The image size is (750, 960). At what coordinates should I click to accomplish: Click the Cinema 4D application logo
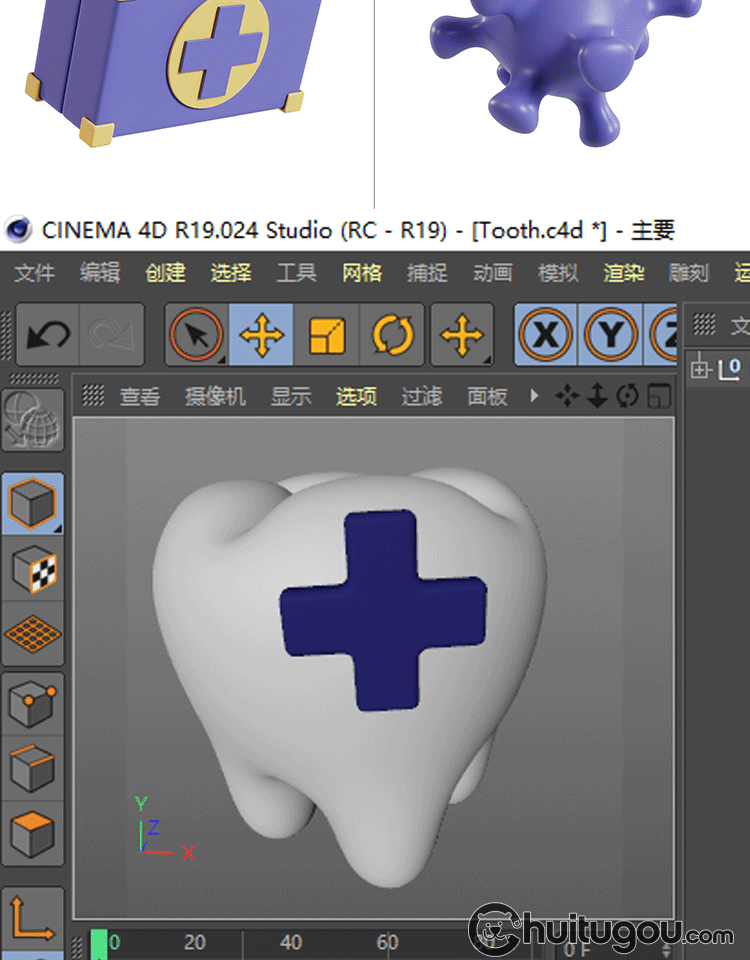click(x=18, y=230)
